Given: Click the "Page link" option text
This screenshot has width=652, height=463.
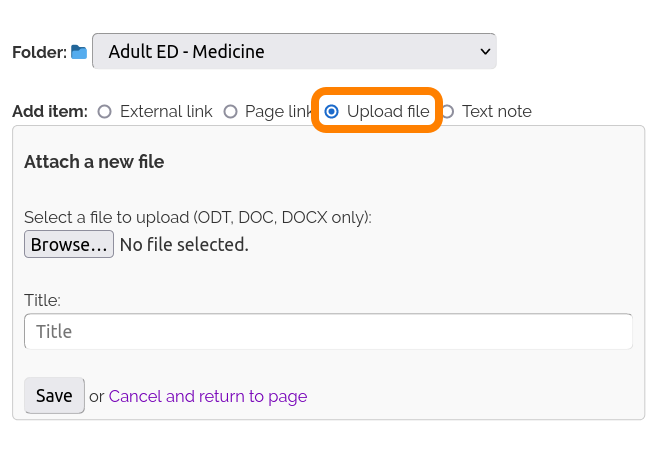Looking at the screenshot, I should (x=277, y=112).
